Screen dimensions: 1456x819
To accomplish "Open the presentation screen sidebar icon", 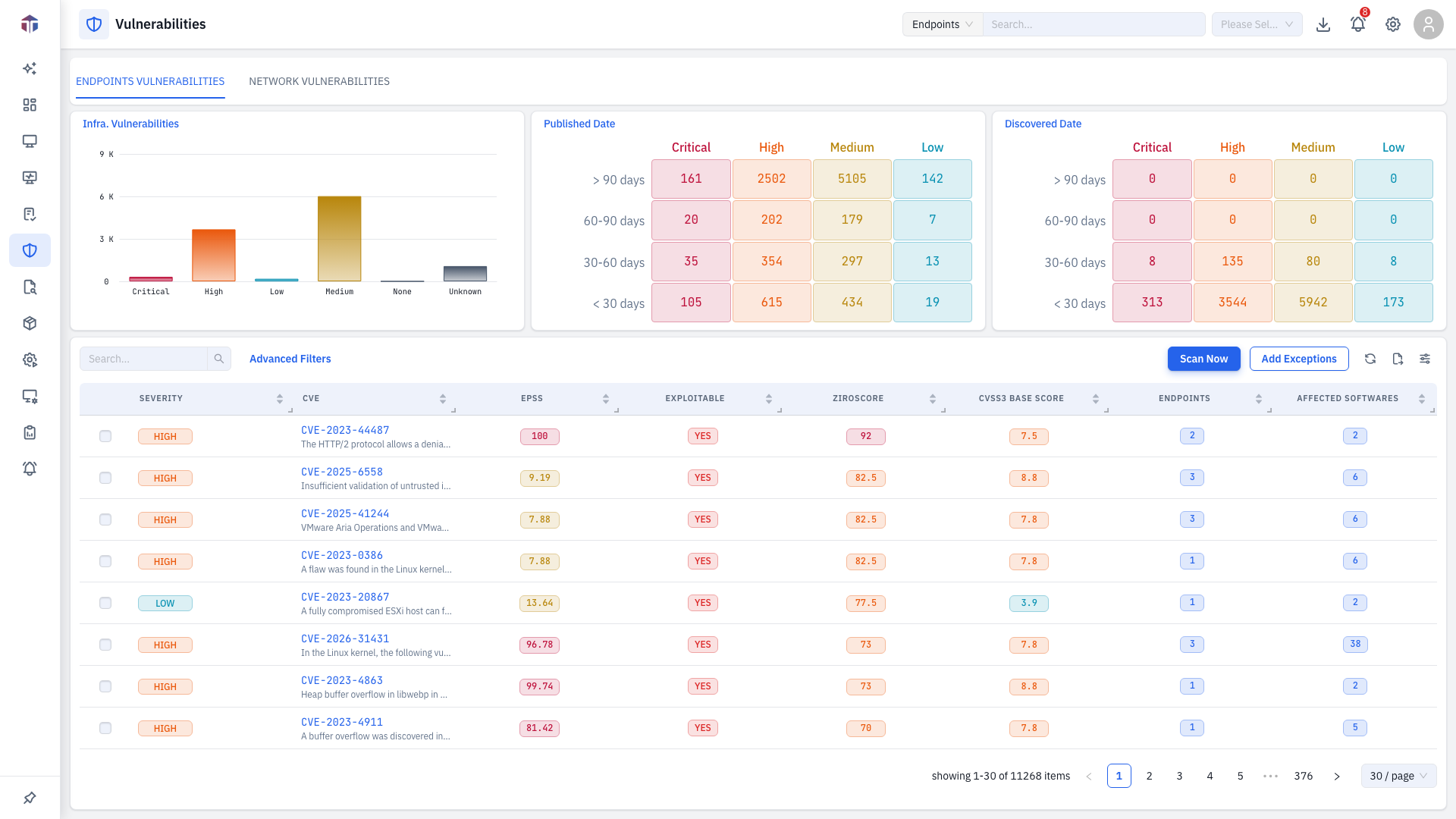I will click(30, 177).
